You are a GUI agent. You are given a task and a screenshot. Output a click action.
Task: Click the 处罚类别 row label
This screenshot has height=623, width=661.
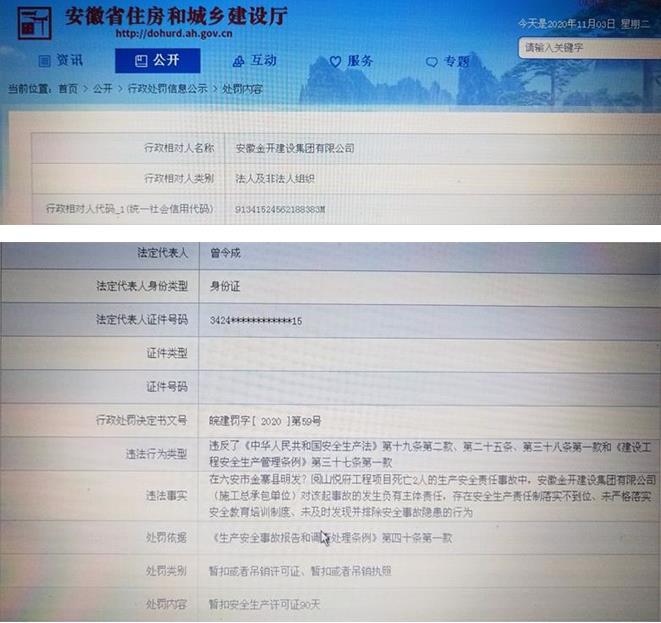click(x=167, y=571)
